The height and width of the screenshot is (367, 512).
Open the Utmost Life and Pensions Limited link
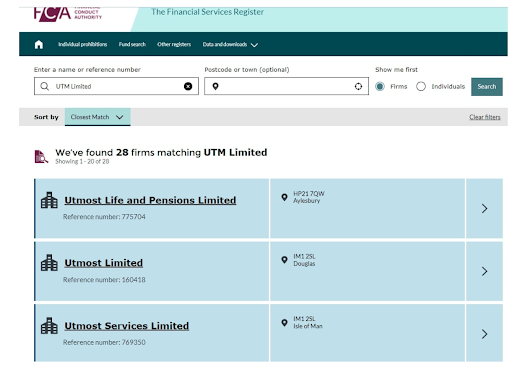(150, 200)
